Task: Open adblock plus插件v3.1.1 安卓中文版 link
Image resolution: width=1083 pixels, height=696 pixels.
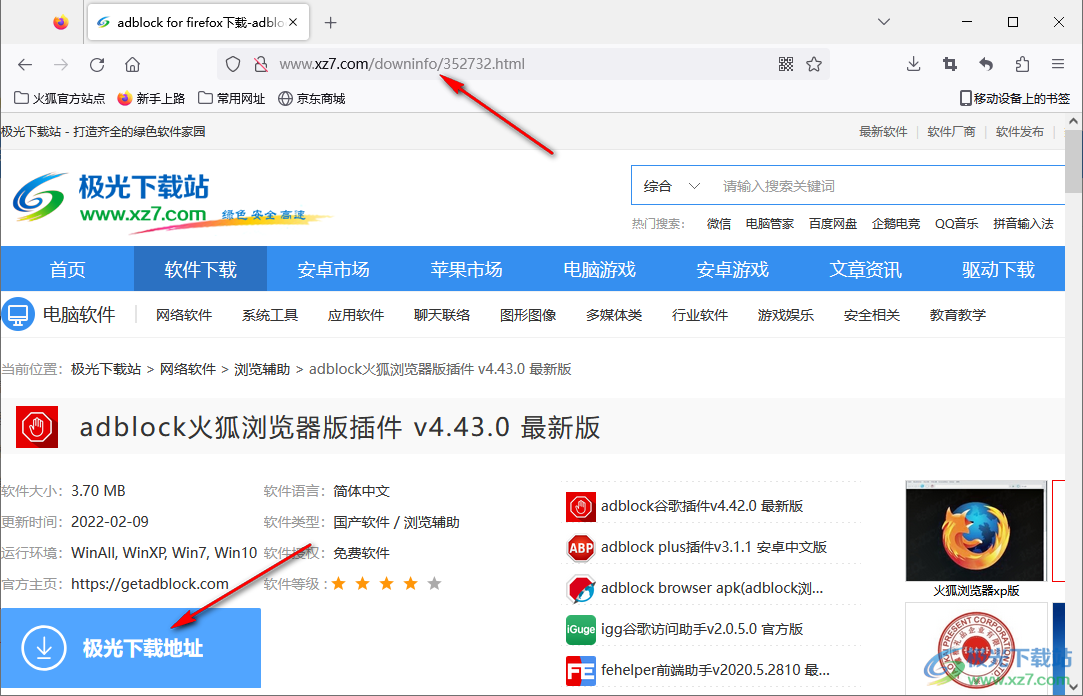Action: coord(713,547)
